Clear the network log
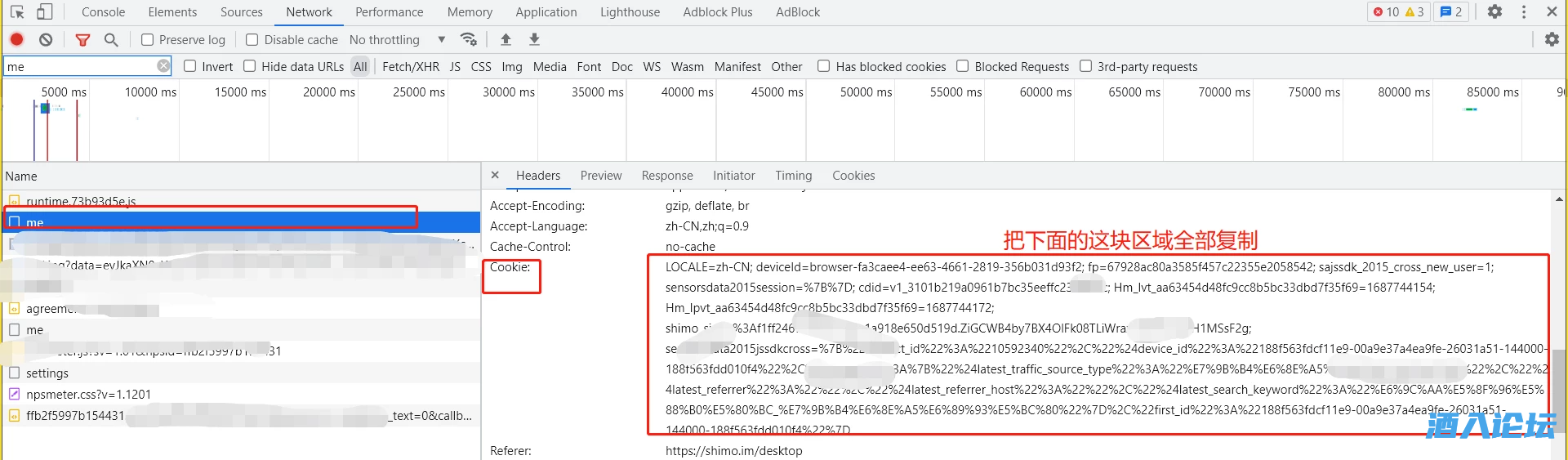The height and width of the screenshot is (460, 1568). 46,39
